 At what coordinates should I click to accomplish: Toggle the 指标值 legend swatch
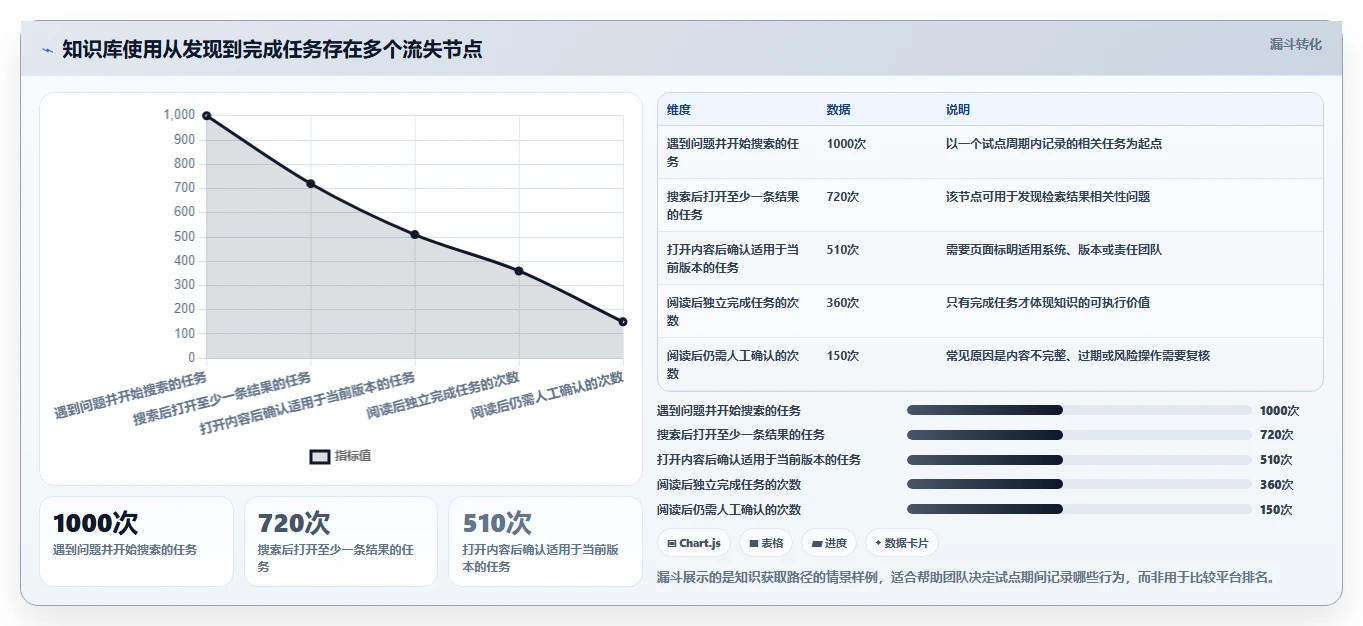pyautogui.click(x=320, y=456)
